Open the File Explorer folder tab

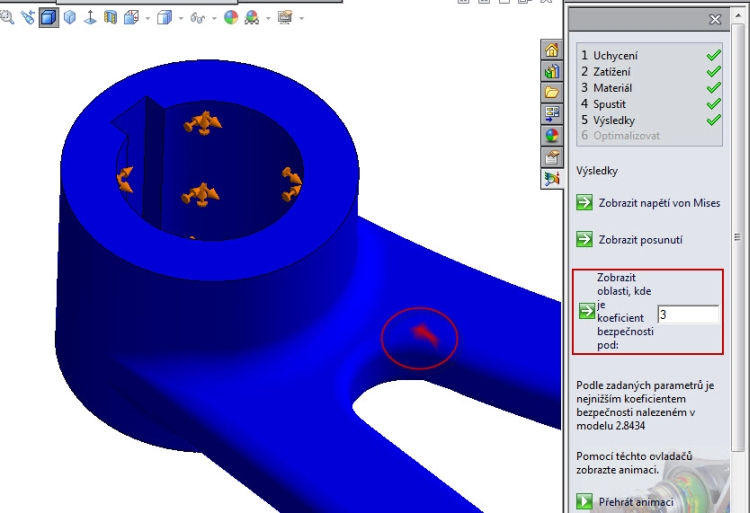pyautogui.click(x=551, y=92)
